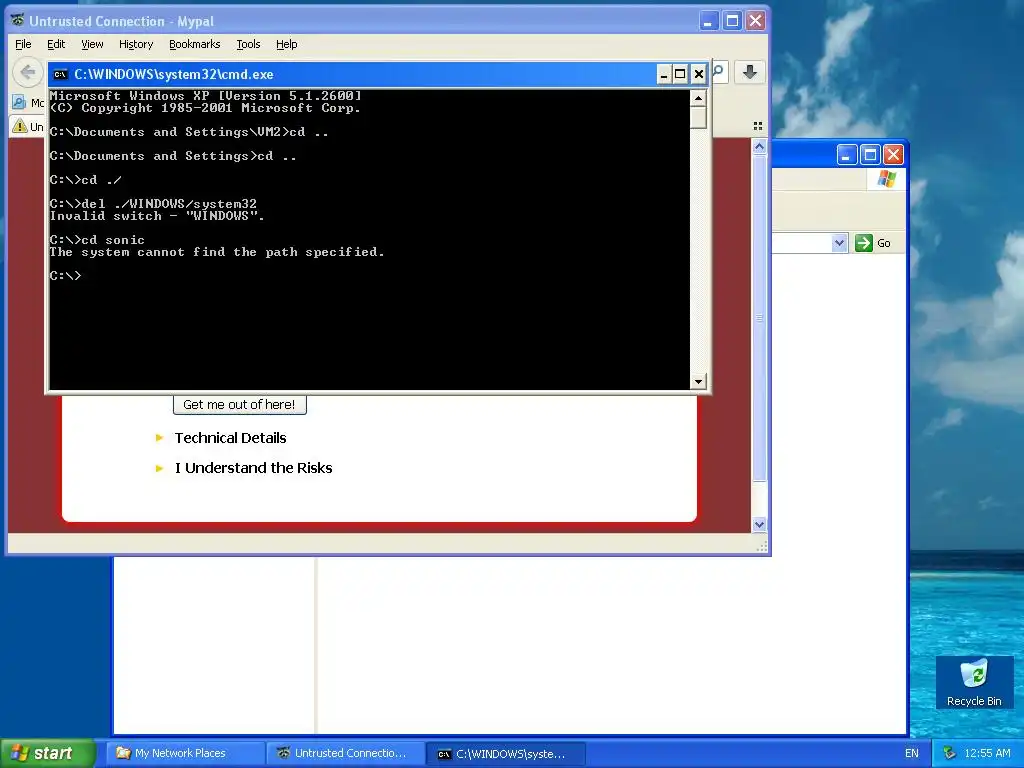Open address dropdown in Explorer window
The height and width of the screenshot is (768, 1024).
click(x=840, y=243)
